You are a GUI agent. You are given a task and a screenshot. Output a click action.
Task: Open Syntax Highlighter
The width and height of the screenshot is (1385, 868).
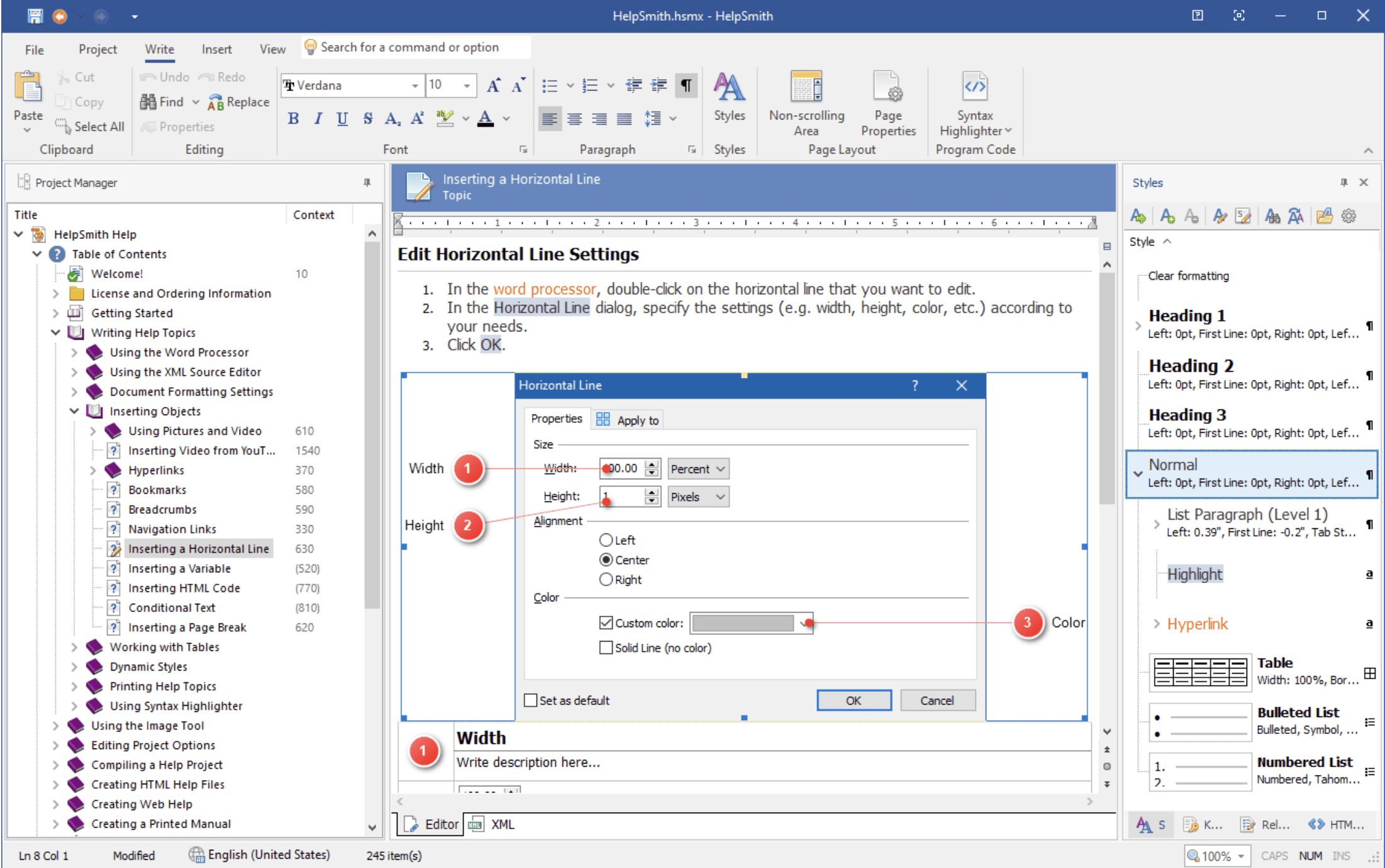click(975, 104)
